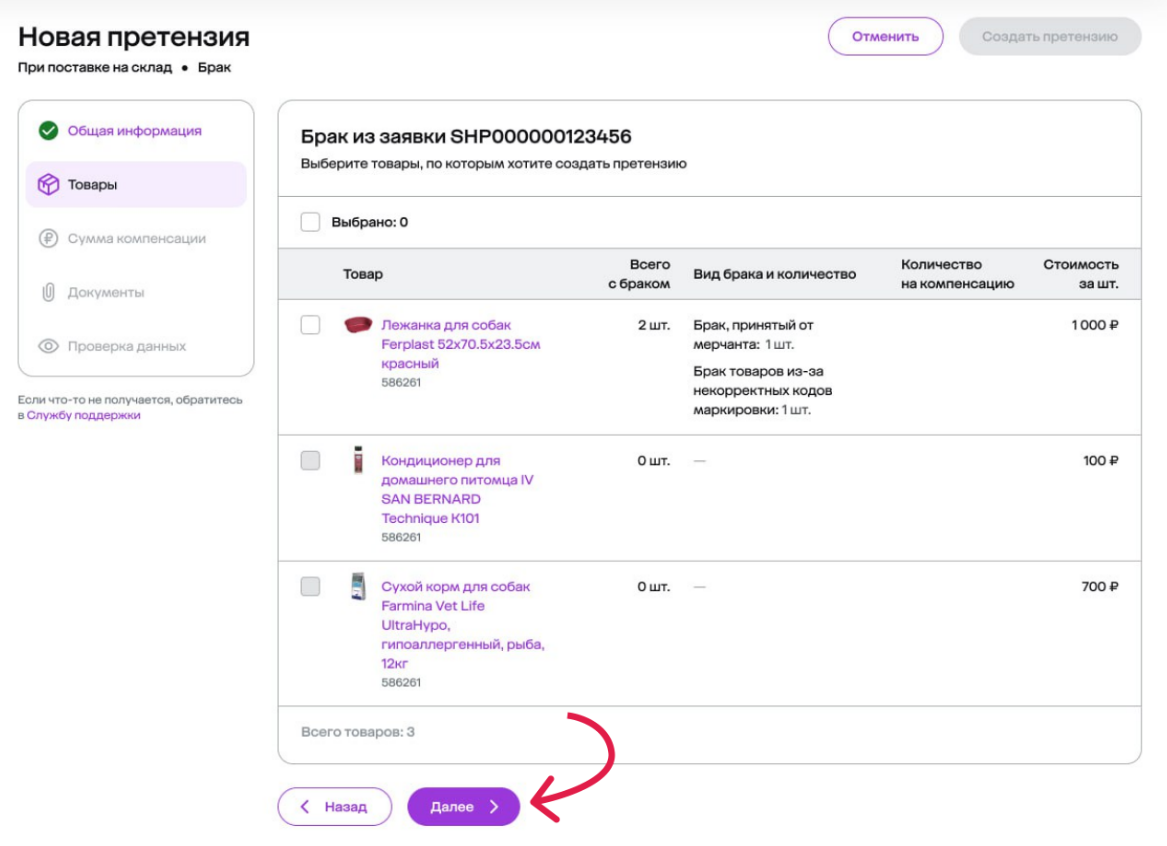Click the Отменить button
Viewport: 1167px width, 846px height.
point(886,36)
